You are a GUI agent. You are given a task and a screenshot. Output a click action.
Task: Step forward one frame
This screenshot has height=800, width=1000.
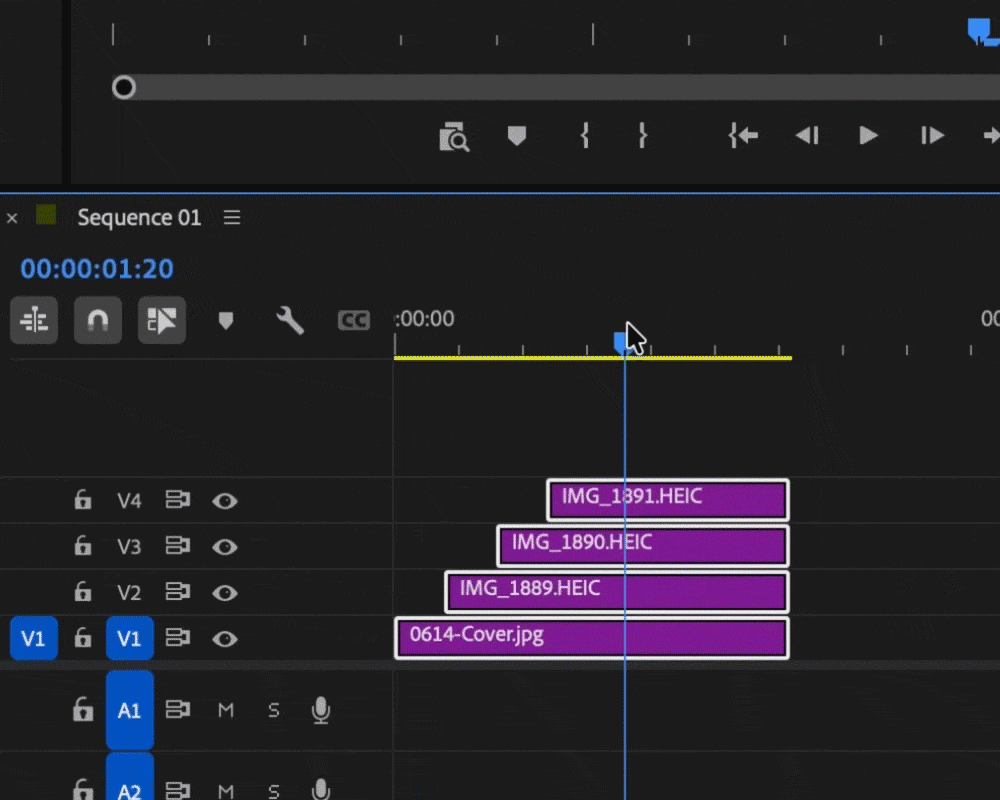coord(932,135)
